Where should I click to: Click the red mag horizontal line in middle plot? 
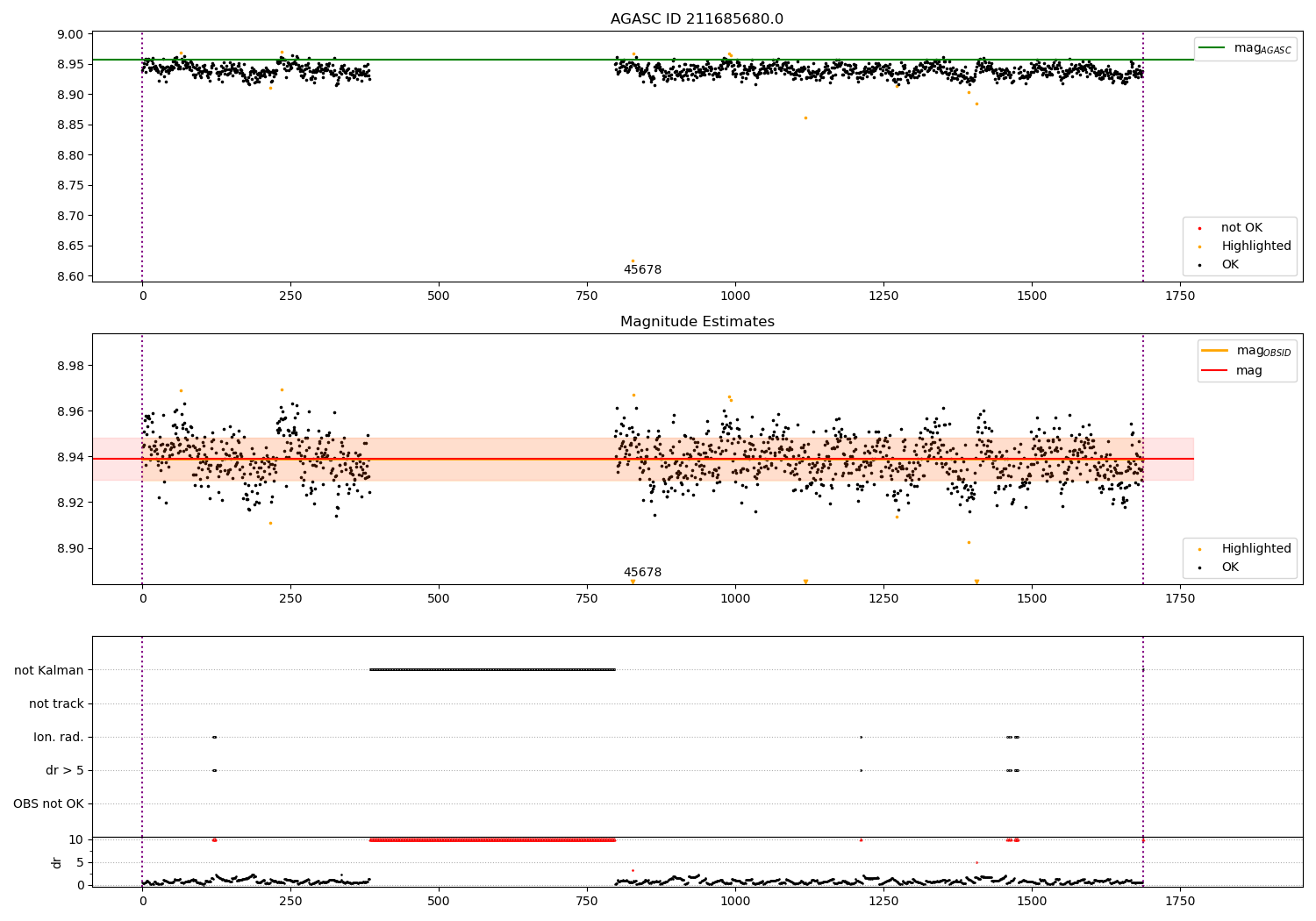(643, 459)
